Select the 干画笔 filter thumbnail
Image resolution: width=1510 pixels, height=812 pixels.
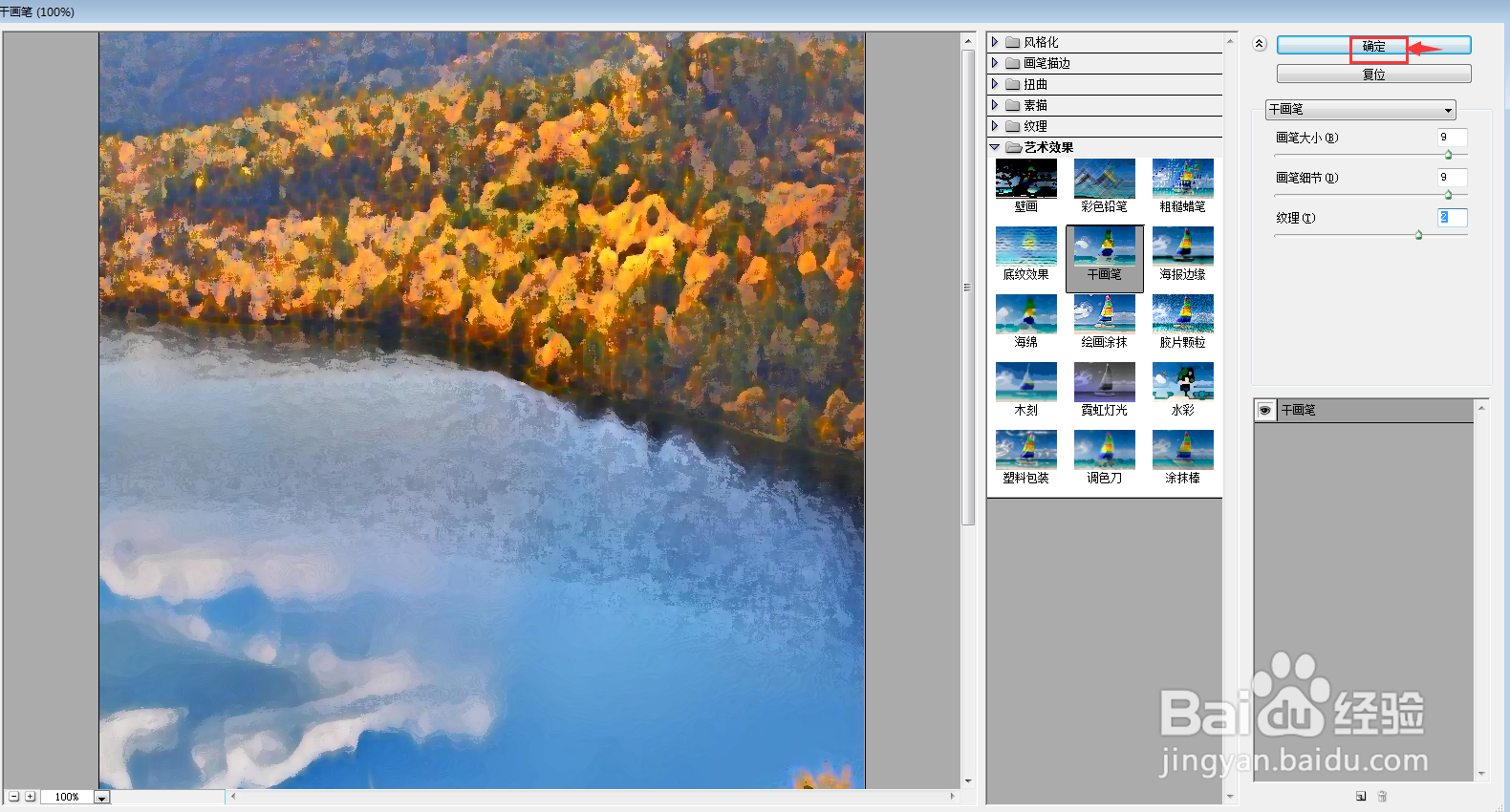(x=1105, y=258)
